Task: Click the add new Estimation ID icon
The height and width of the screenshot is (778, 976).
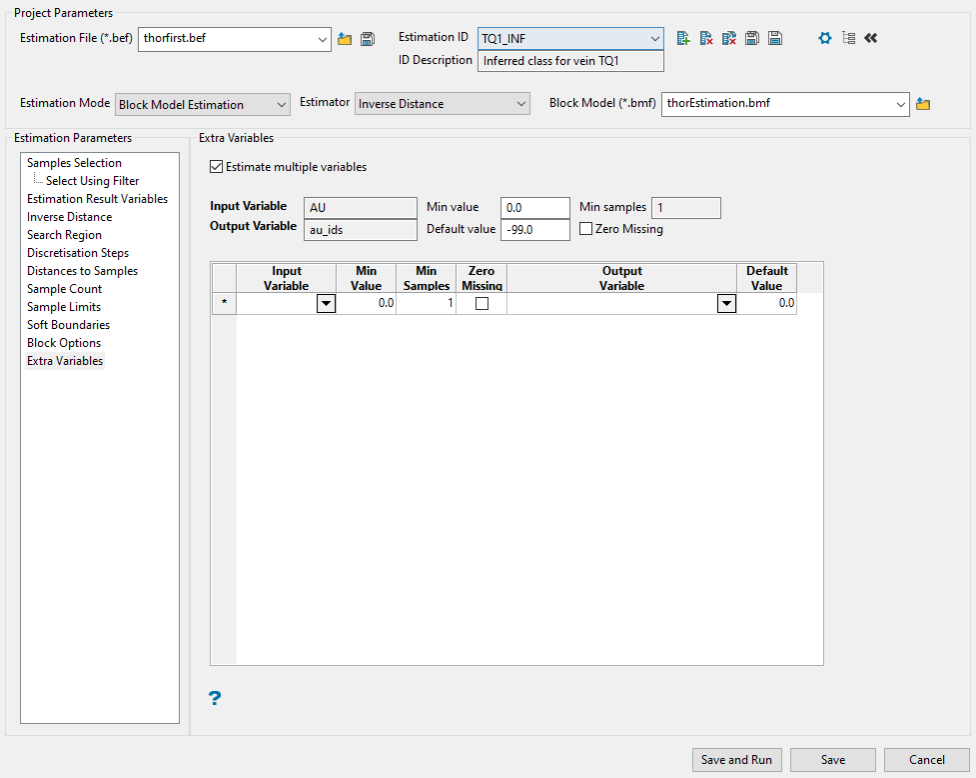Action: (x=683, y=38)
